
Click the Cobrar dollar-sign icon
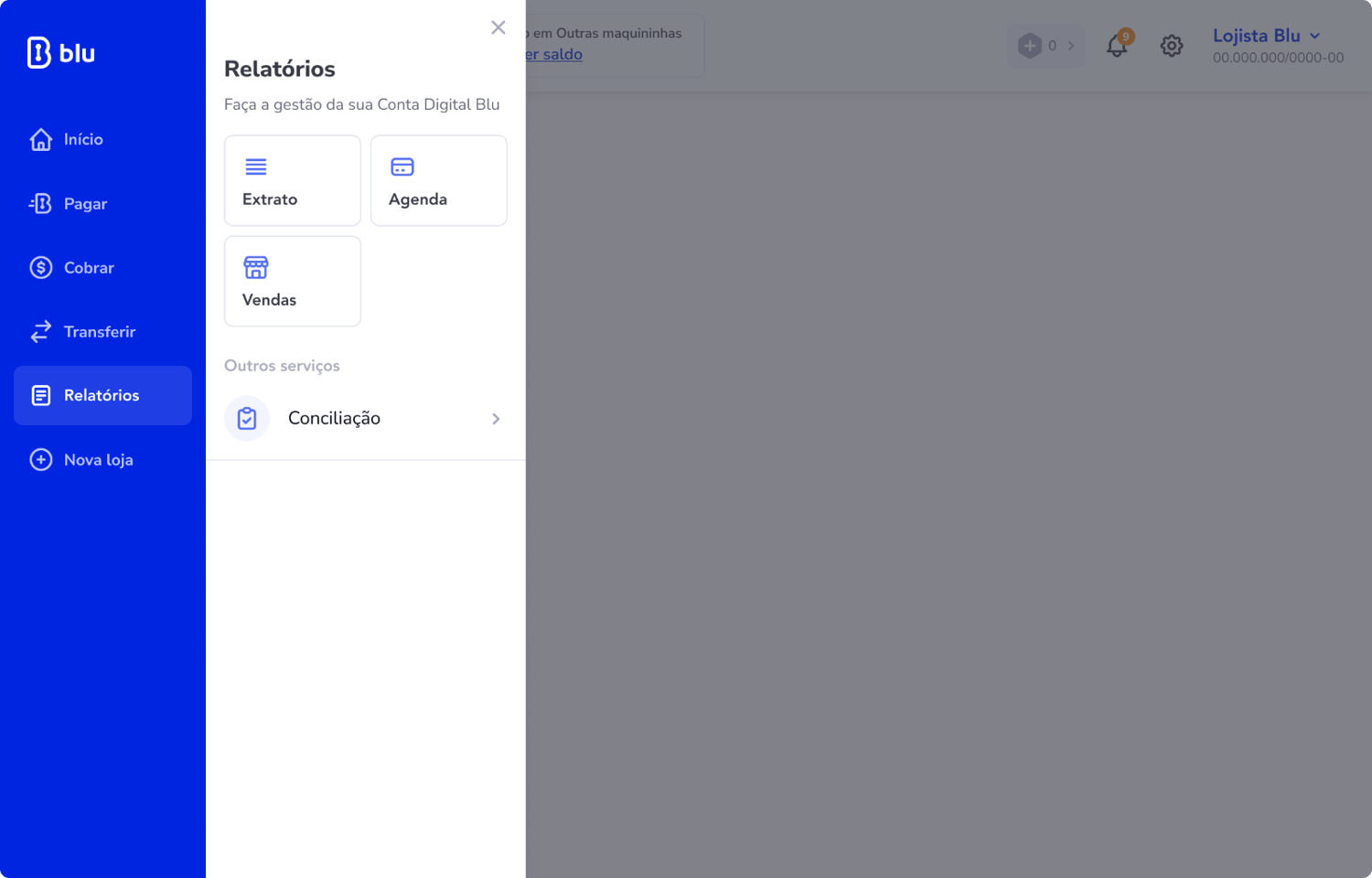click(x=41, y=267)
